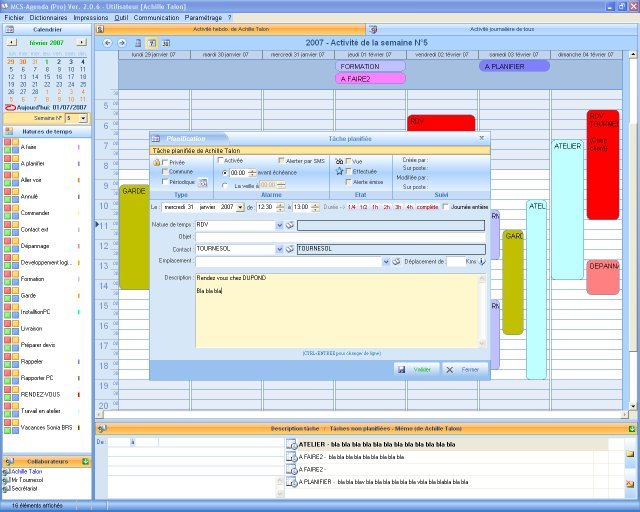Open the Impressions menu
Viewport: 640px width, 512px height.
91,18
